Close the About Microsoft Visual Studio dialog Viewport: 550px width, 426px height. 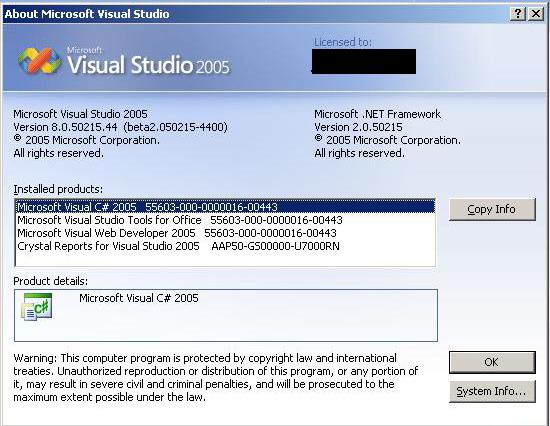(536, 14)
